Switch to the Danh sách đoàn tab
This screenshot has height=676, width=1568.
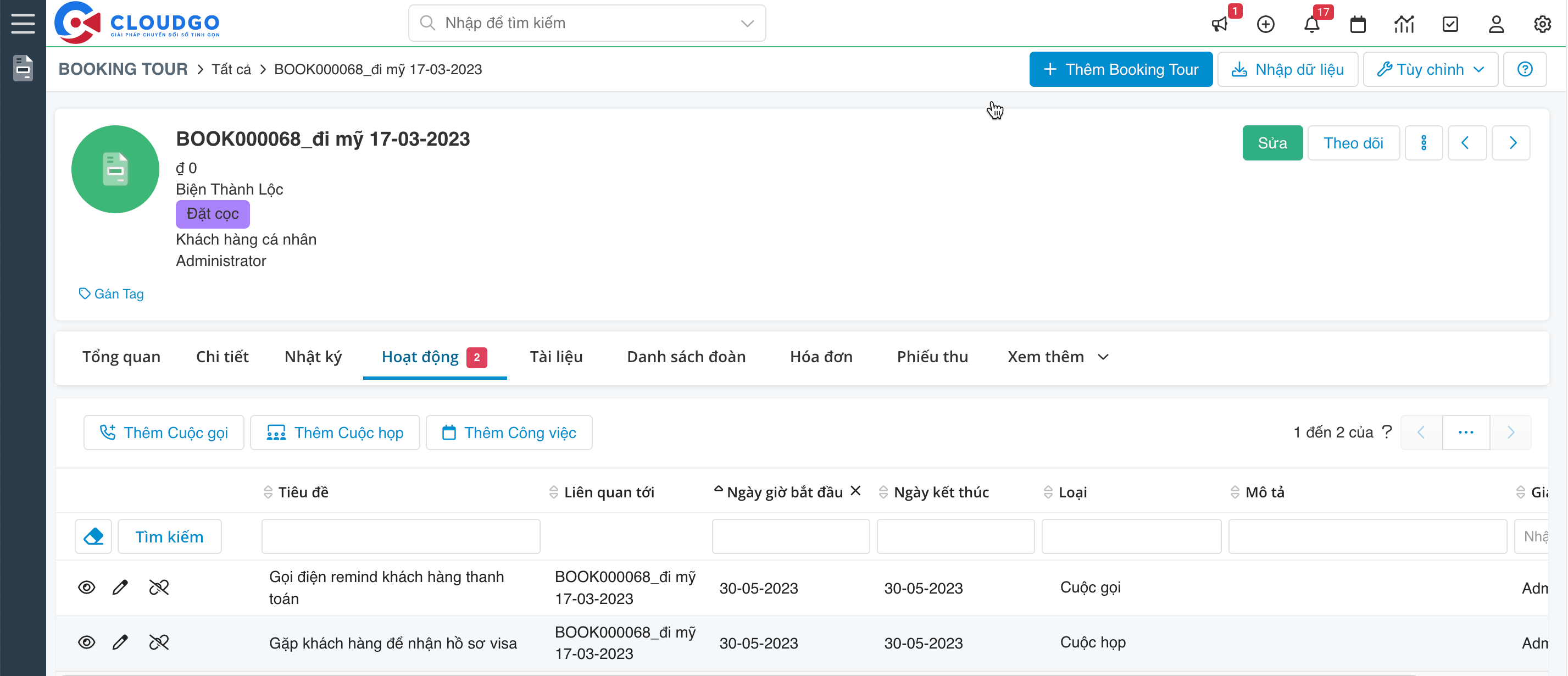click(686, 357)
